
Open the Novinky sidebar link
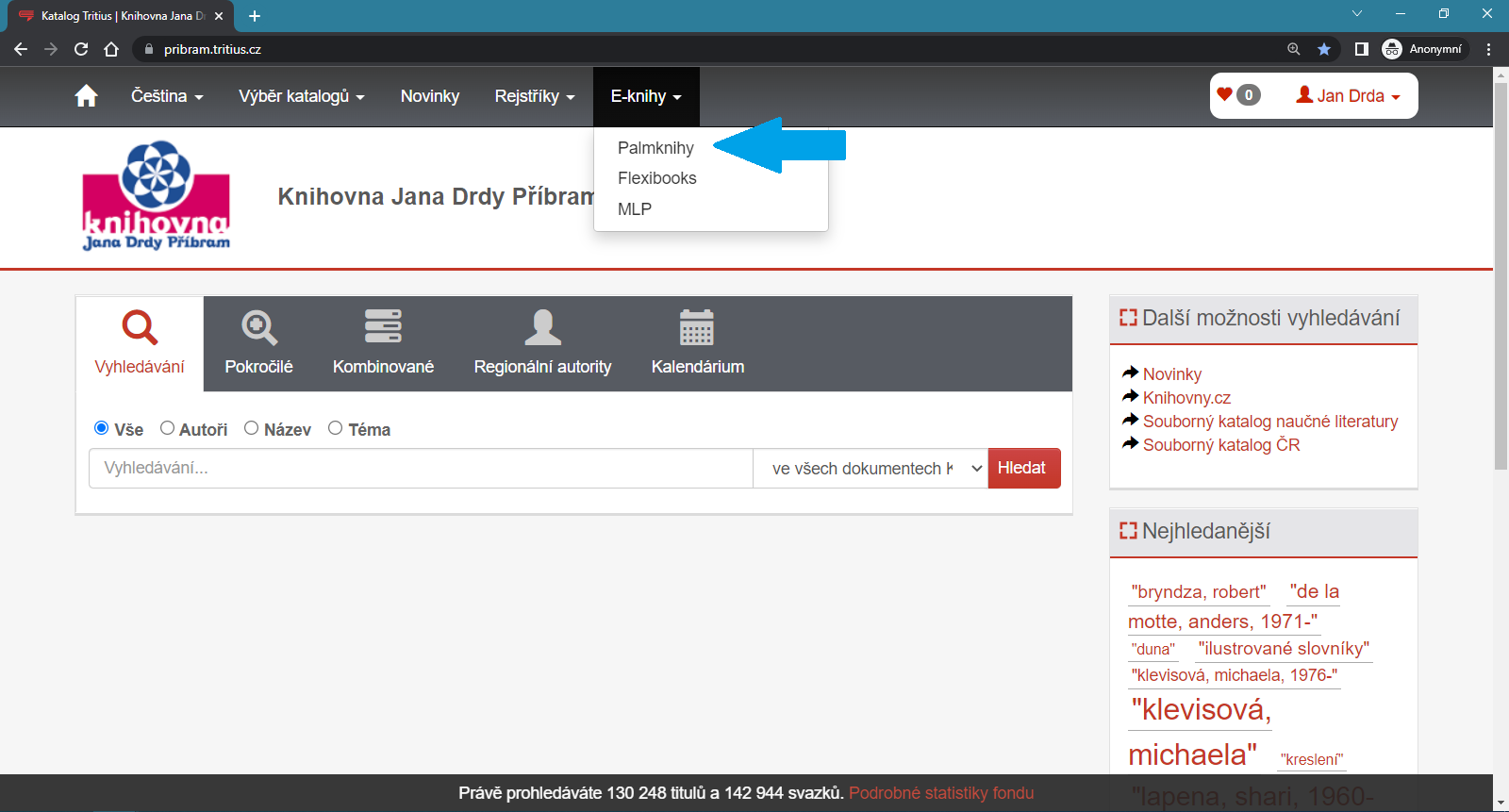click(1172, 374)
